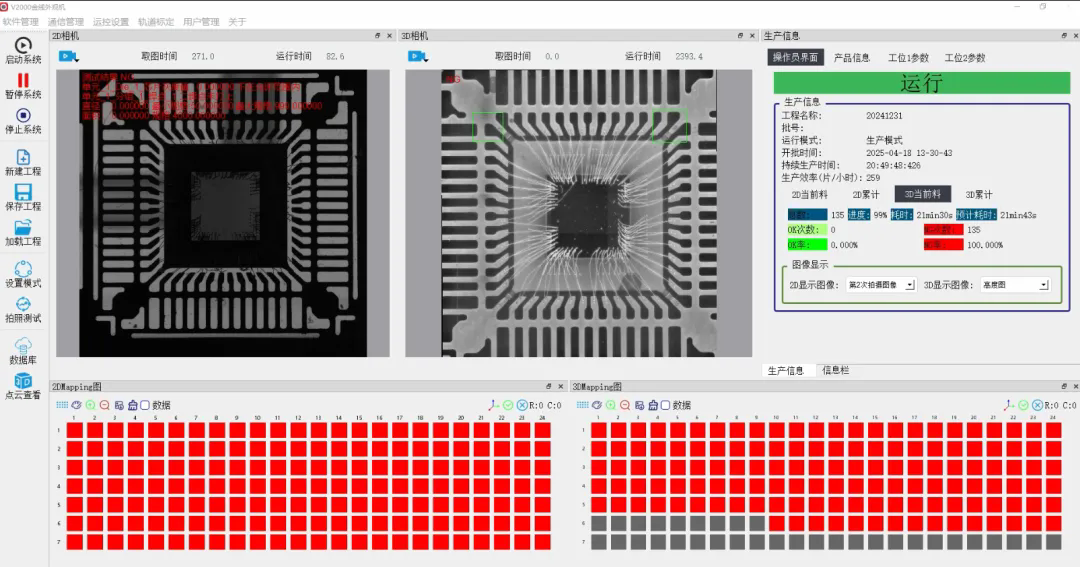Screen dimensions: 1080x567
Task: Create a new project via 新建工程
Action: coord(23,158)
